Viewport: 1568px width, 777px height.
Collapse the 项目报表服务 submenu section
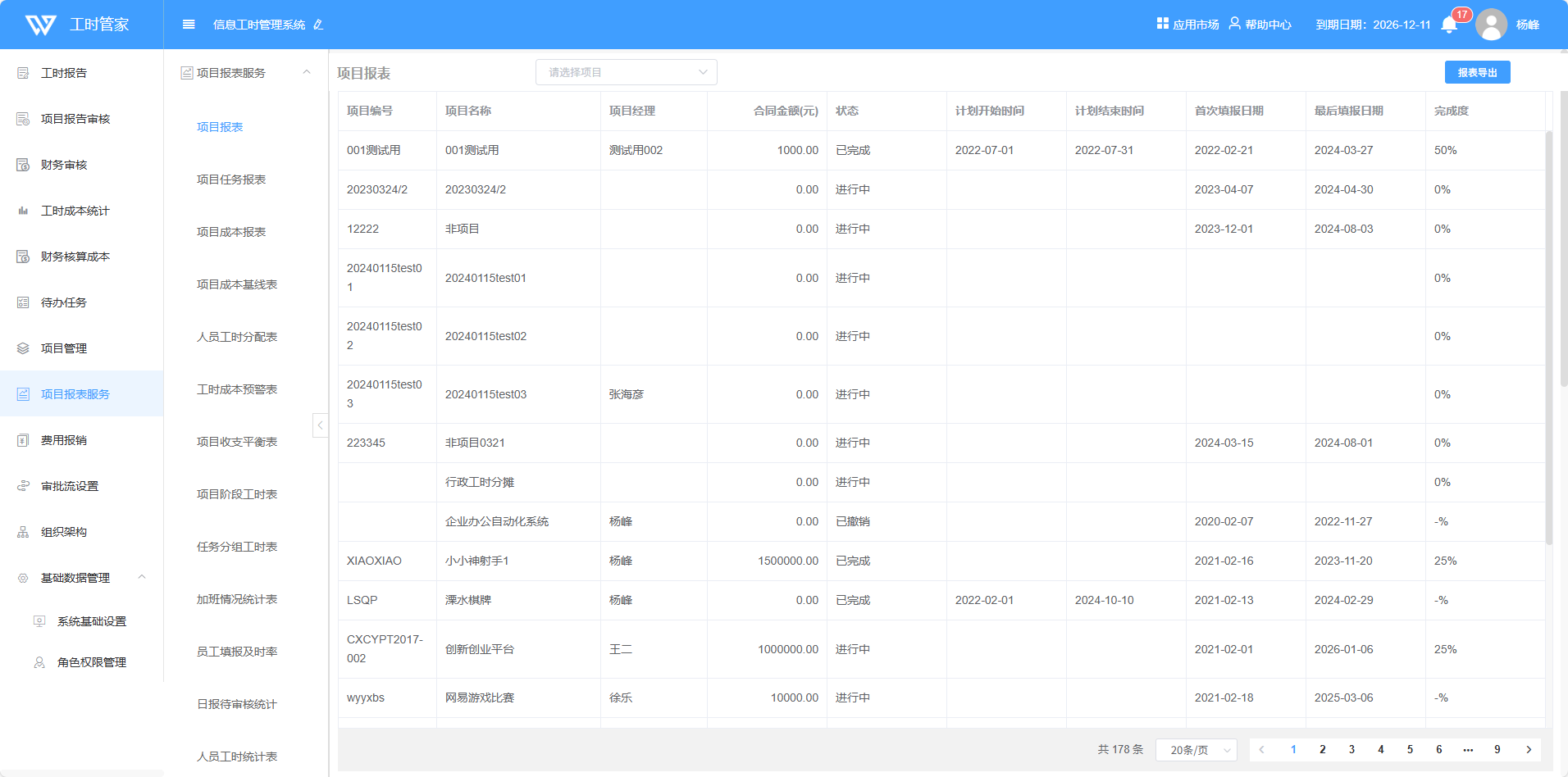pyautogui.click(x=307, y=72)
